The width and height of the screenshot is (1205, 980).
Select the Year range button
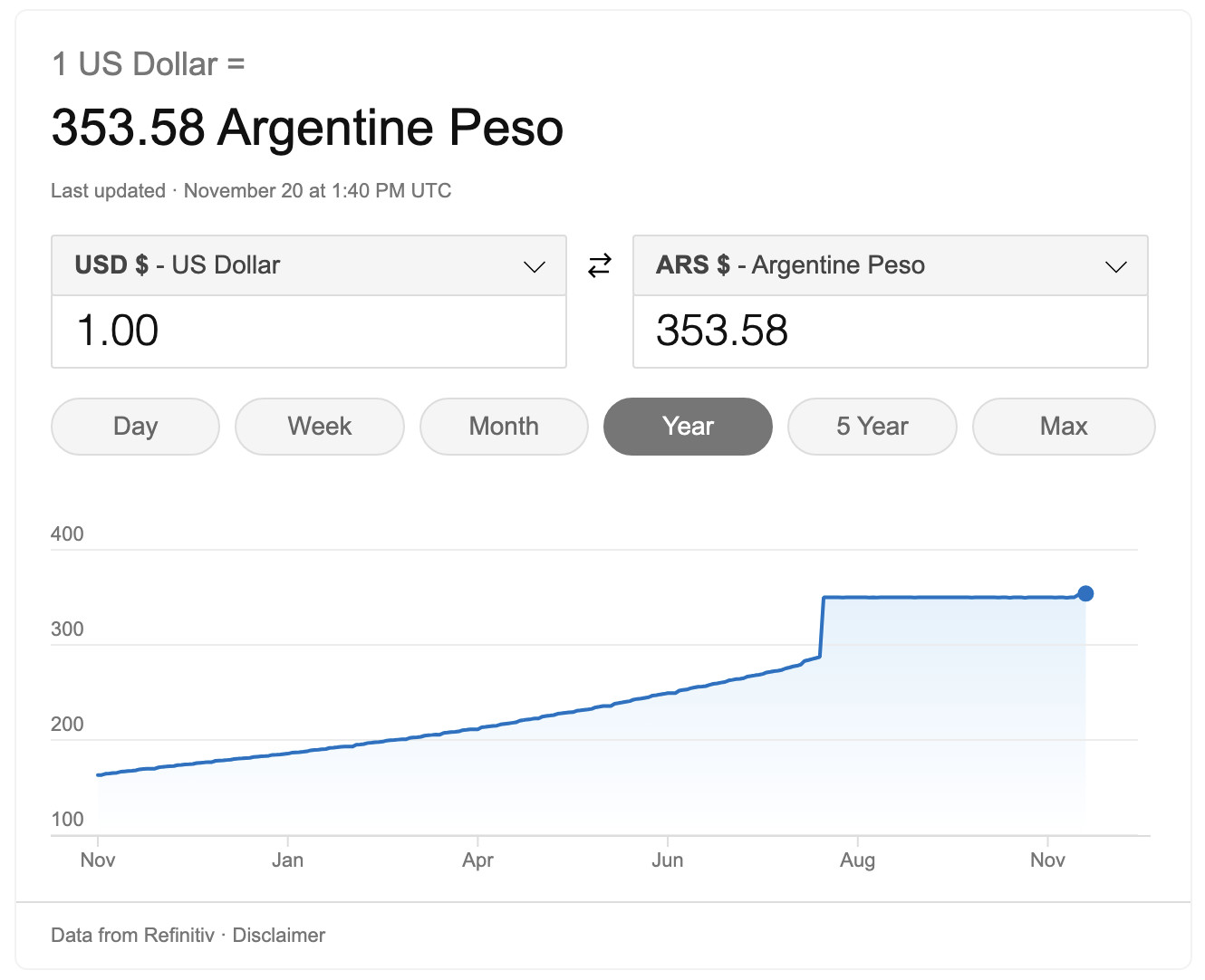[x=688, y=427]
